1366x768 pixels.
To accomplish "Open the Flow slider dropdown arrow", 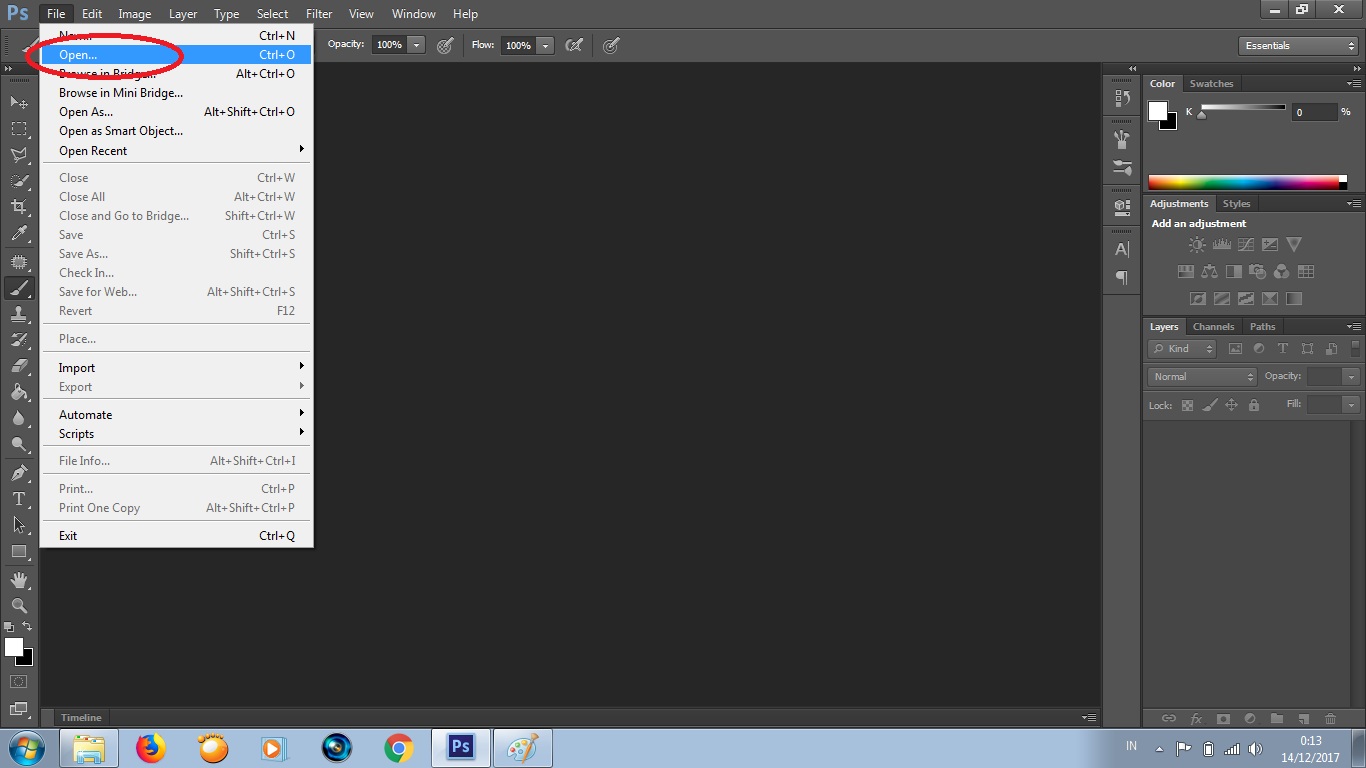I will coord(545,45).
